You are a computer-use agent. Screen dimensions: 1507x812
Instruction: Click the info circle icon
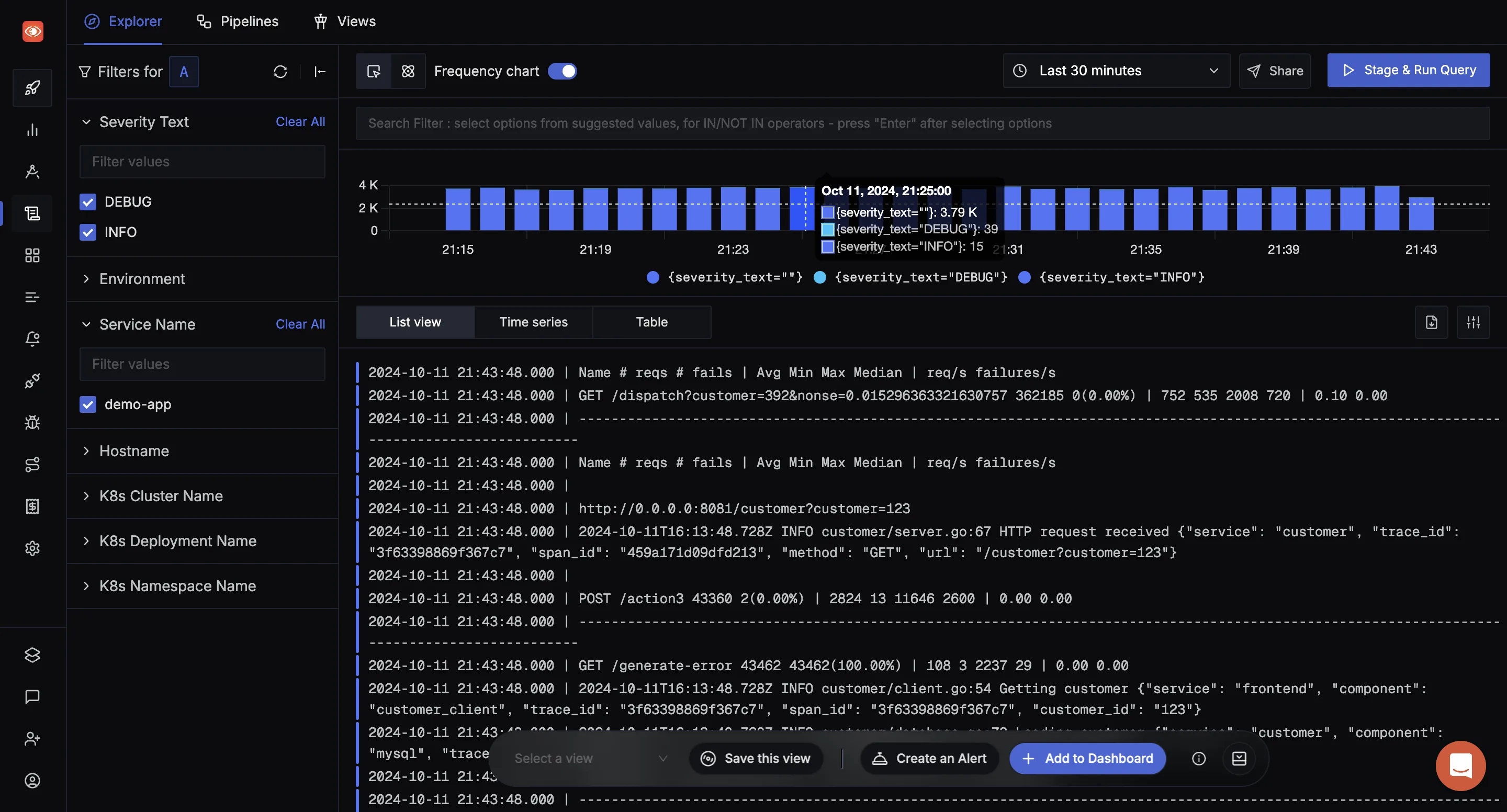[x=1199, y=759]
